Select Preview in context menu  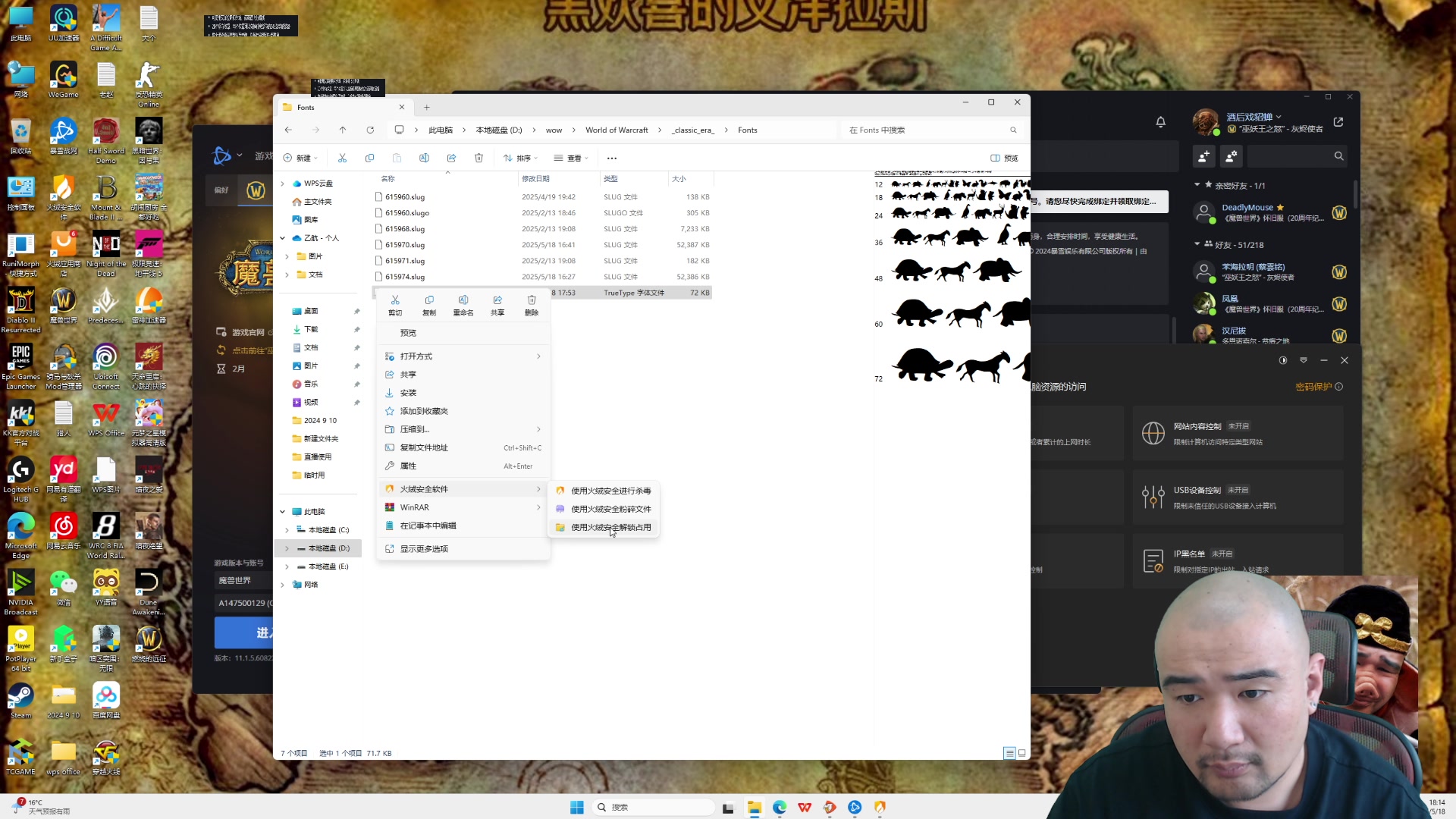pyautogui.click(x=463, y=333)
